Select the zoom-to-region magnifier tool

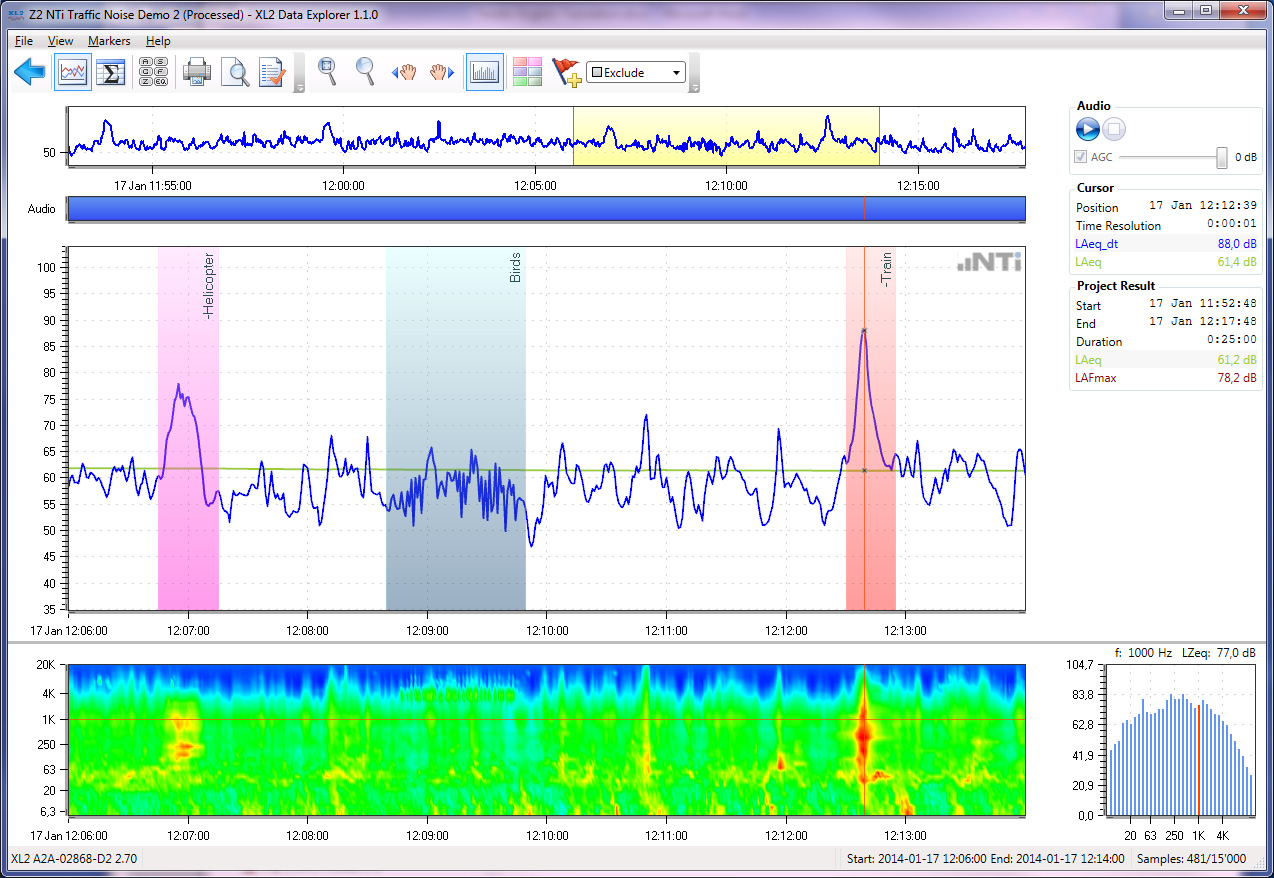point(327,71)
